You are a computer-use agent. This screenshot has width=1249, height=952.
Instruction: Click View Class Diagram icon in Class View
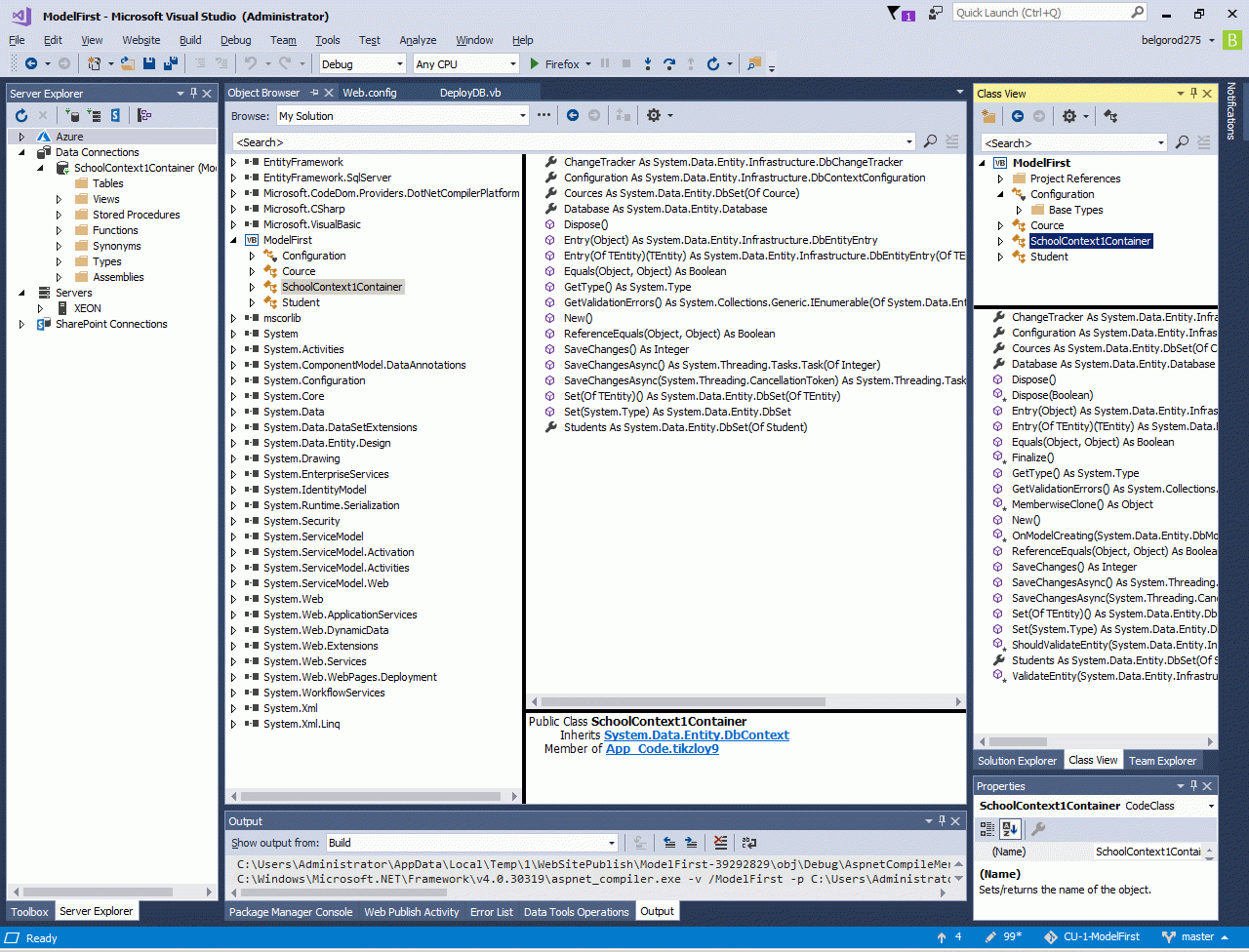tap(1110, 116)
